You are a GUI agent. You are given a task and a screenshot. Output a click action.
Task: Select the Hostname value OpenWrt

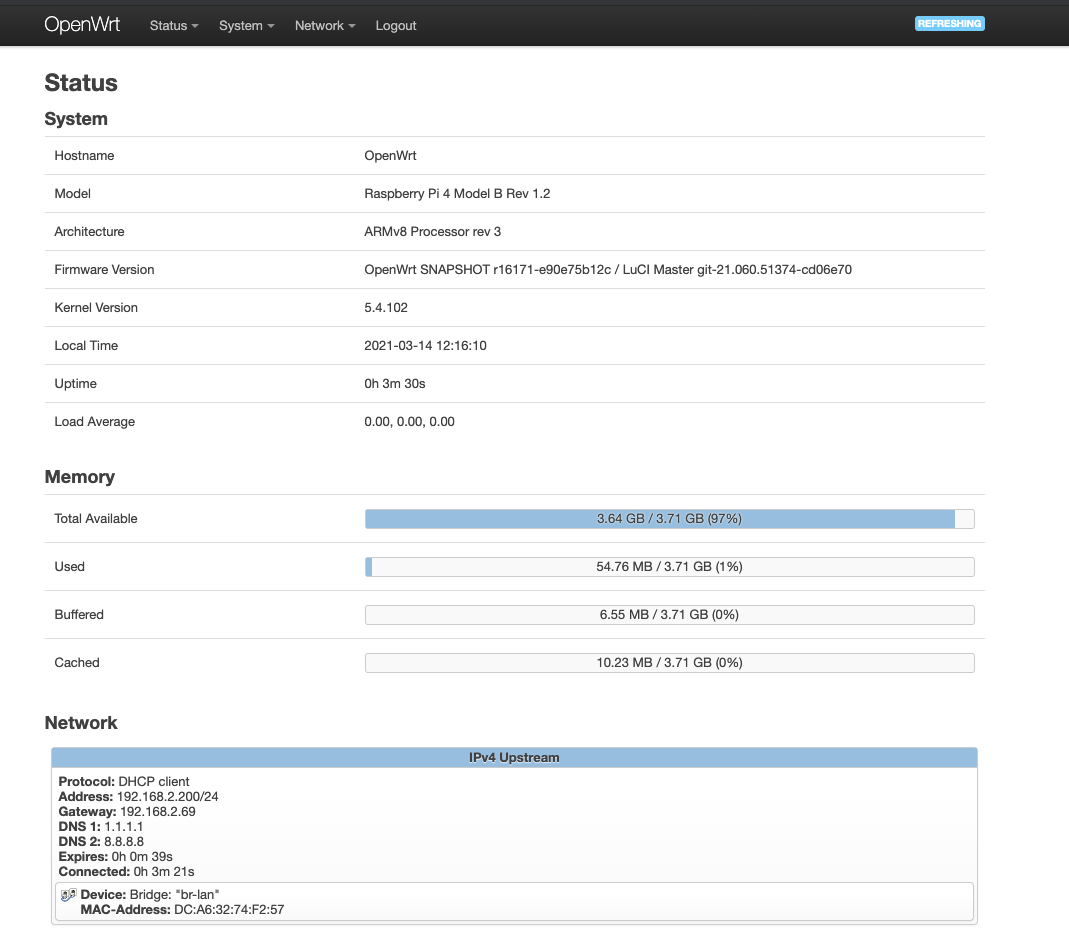389,155
